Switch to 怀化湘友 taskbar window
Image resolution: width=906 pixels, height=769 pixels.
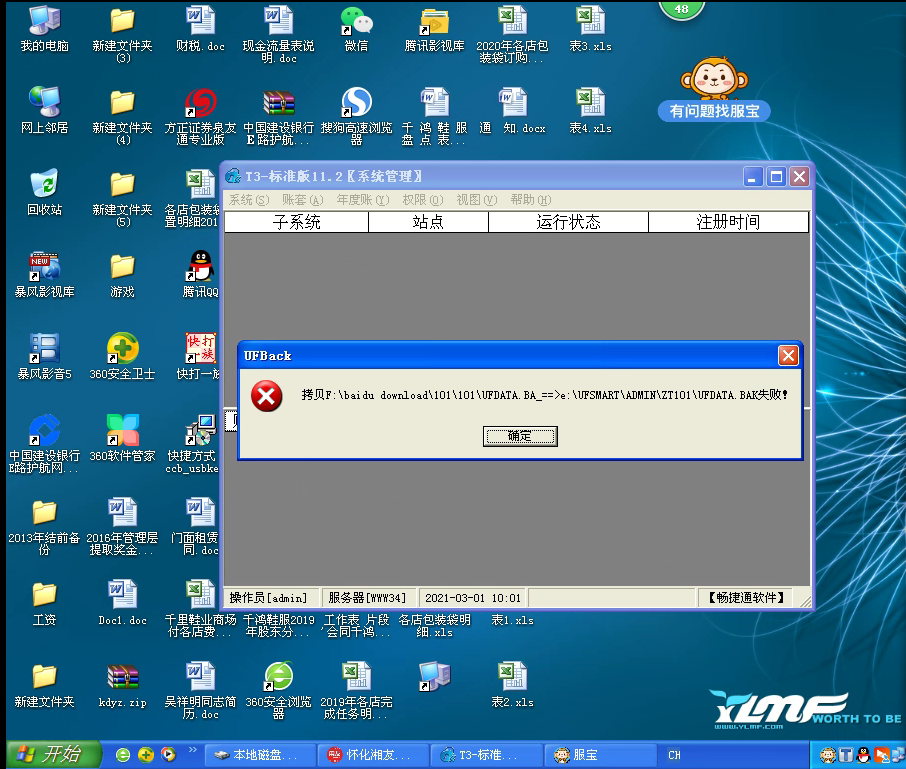click(x=374, y=755)
